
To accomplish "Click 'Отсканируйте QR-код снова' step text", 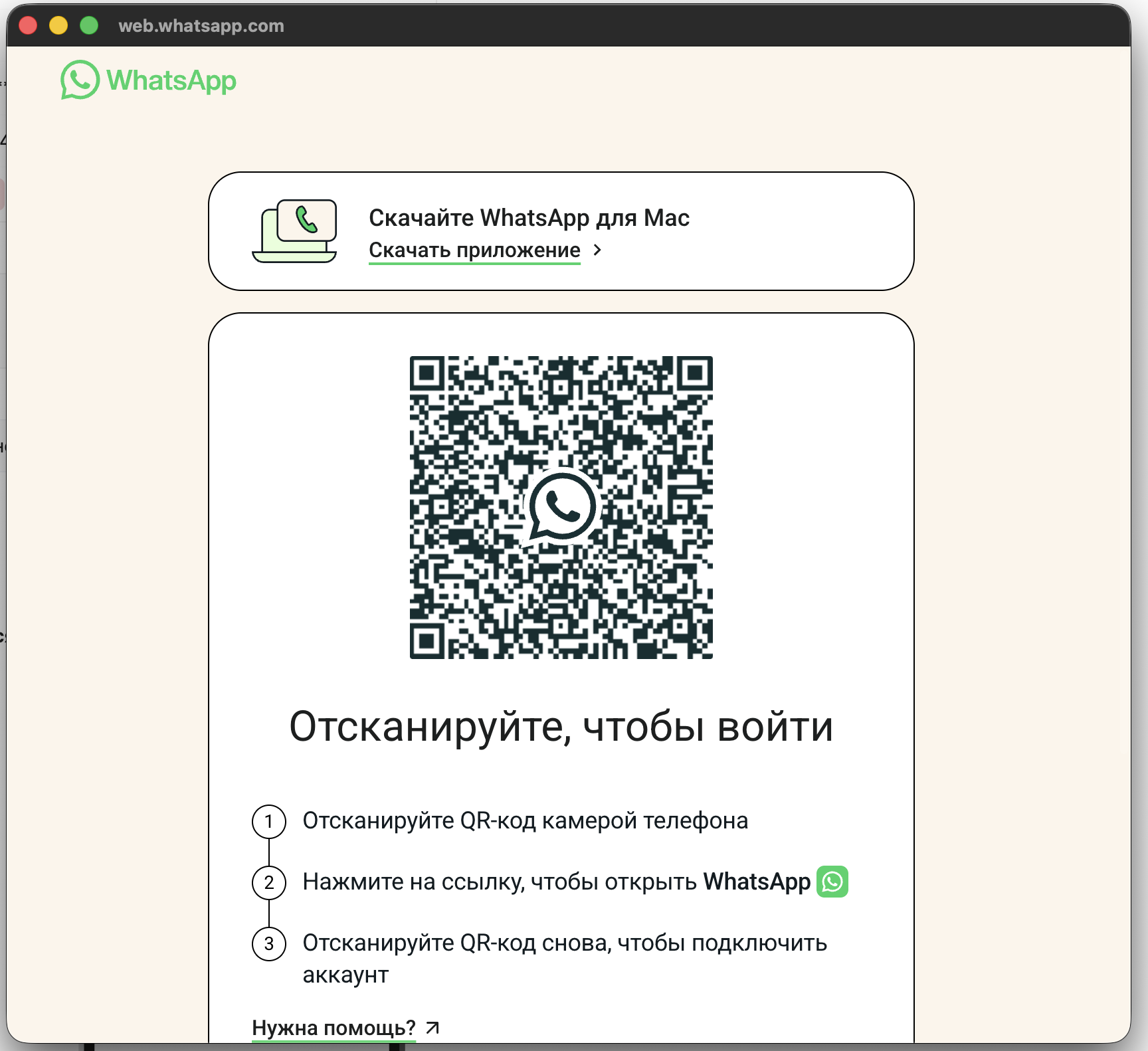I will (565, 959).
